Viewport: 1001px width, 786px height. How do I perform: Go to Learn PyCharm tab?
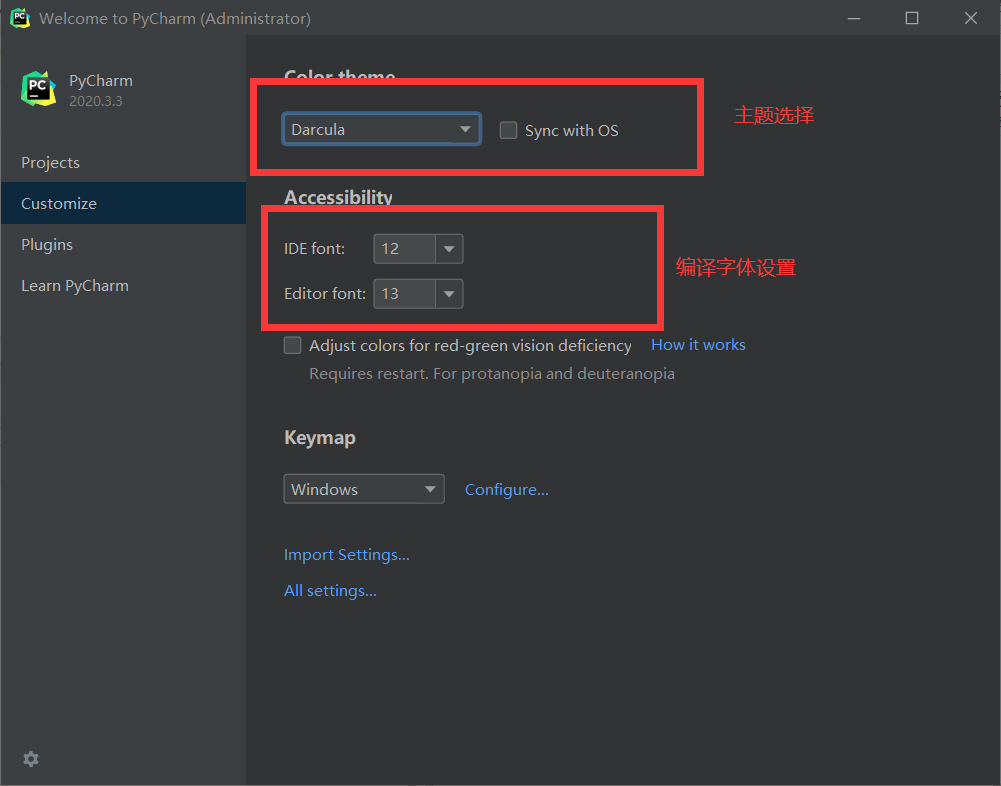click(x=123, y=285)
